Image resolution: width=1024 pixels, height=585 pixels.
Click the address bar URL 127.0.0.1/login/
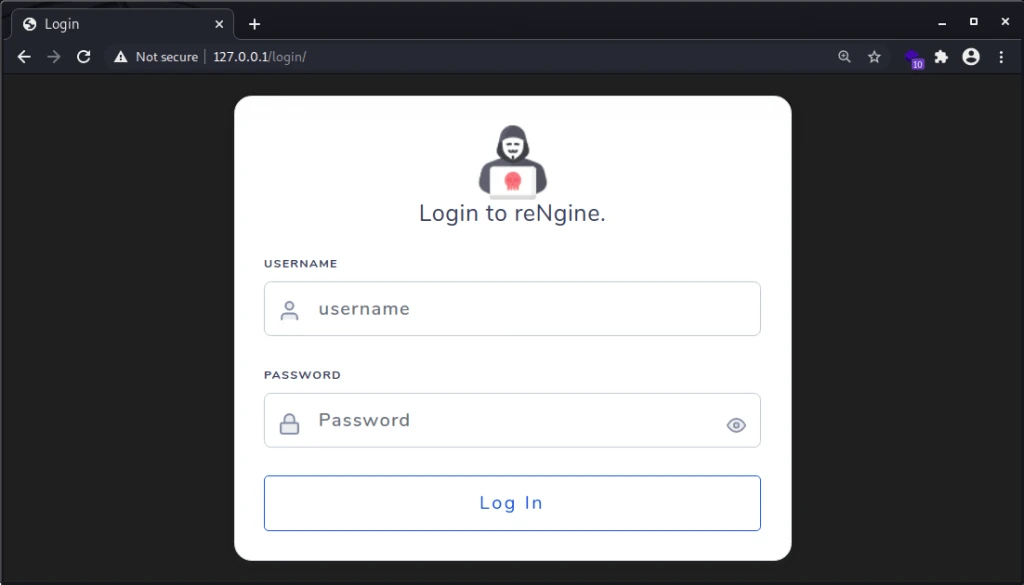259,57
